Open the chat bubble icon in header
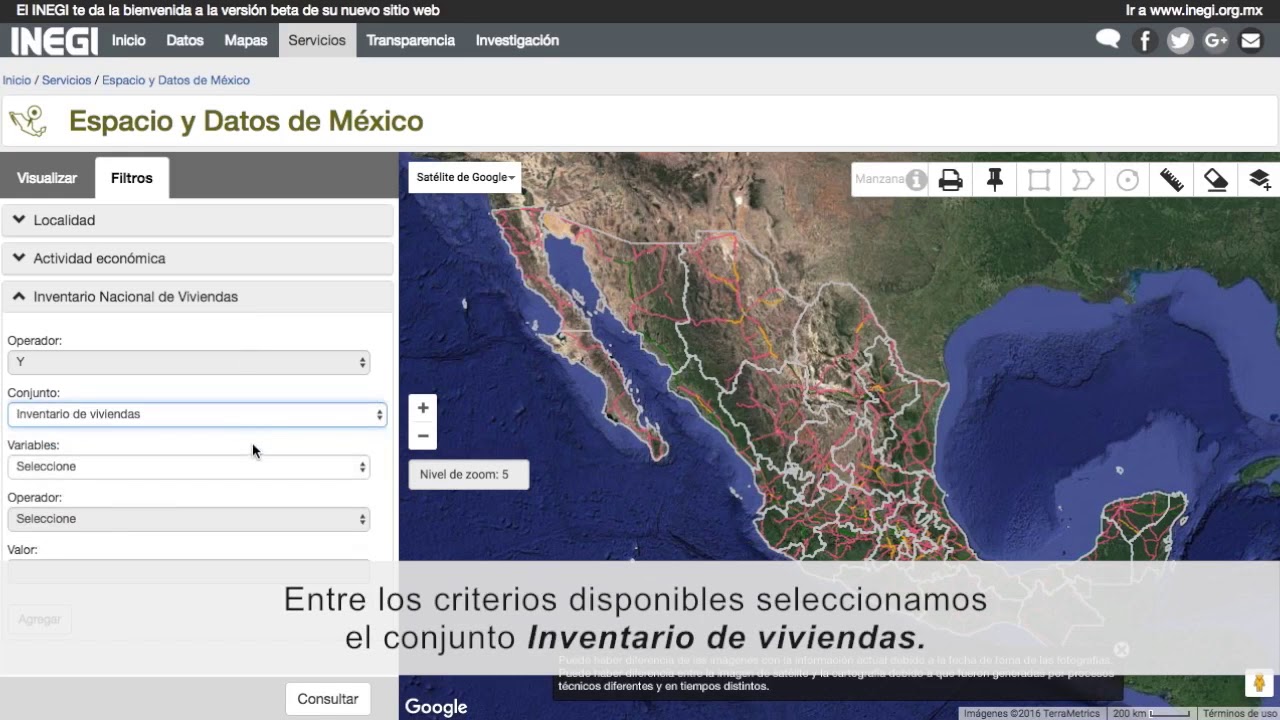Image resolution: width=1280 pixels, height=720 pixels. pyautogui.click(x=1107, y=40)
